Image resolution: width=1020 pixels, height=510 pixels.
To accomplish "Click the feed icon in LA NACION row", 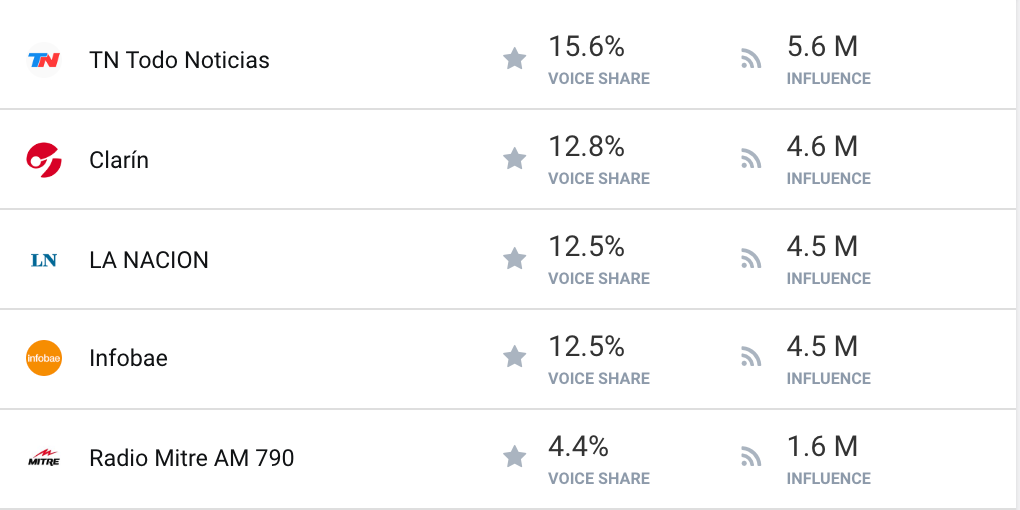I will click(x=751, y=258).
